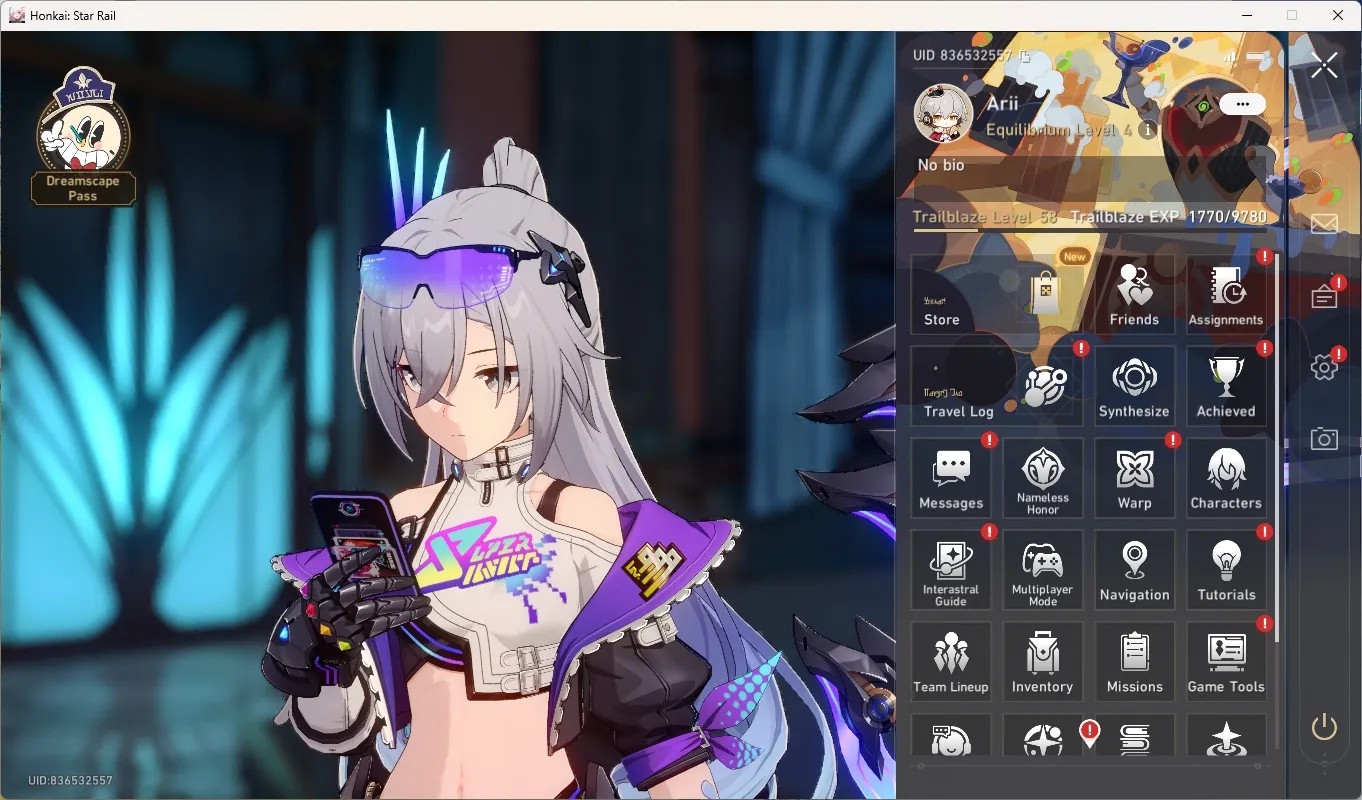Open the notices icon below the mail envelope
The height and width of the screenshot is (800, 1362).
[x=1324, y=296]
